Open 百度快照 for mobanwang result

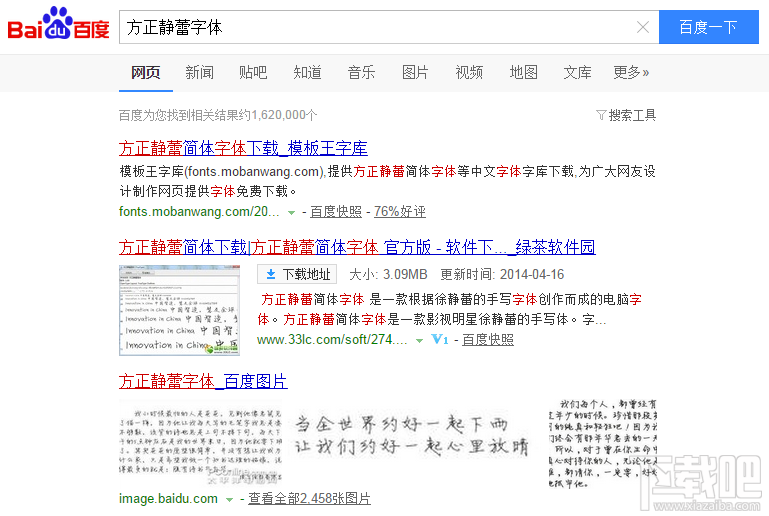[x=336, y=211]
